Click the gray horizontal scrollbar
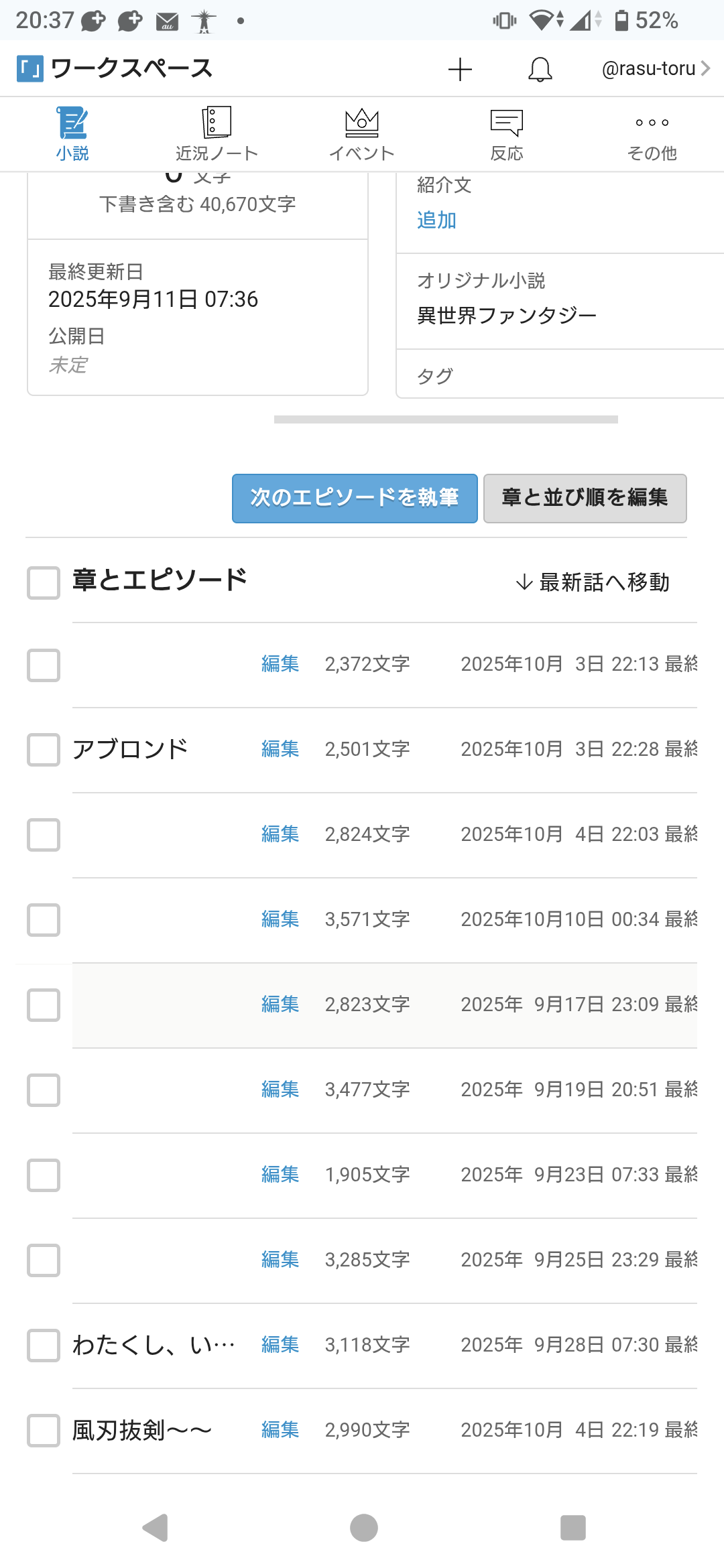The width and height of the screenshot is (724, 1568). (446, 419)
